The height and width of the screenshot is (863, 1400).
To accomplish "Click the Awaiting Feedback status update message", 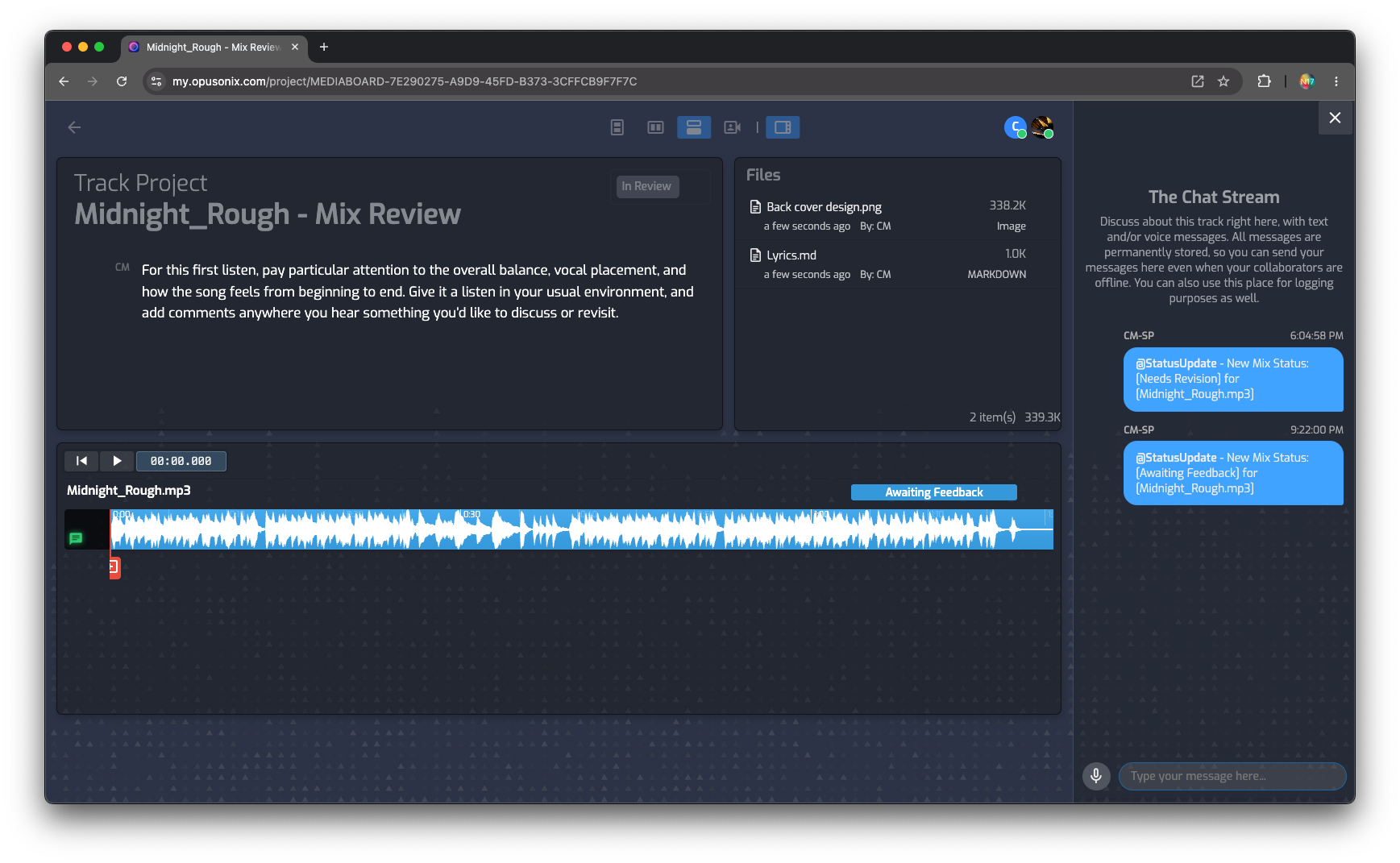I will [1233, 473].
